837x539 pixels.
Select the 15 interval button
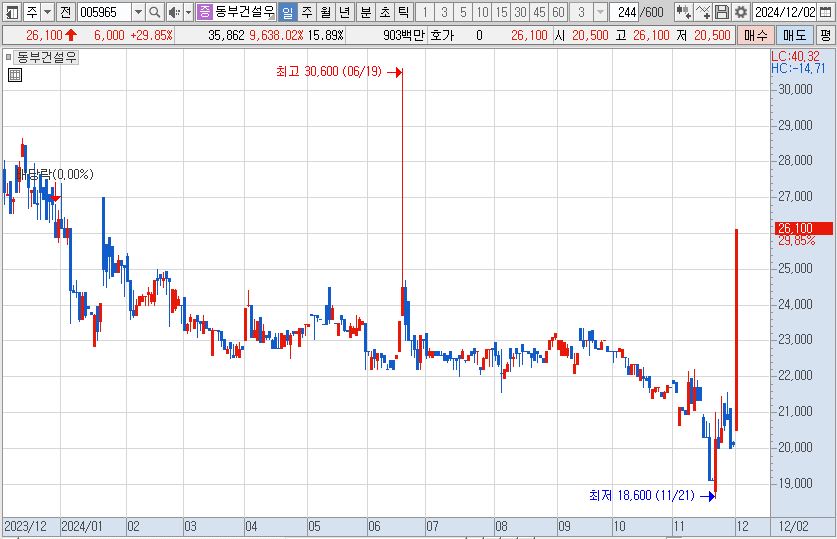point(502,12)
